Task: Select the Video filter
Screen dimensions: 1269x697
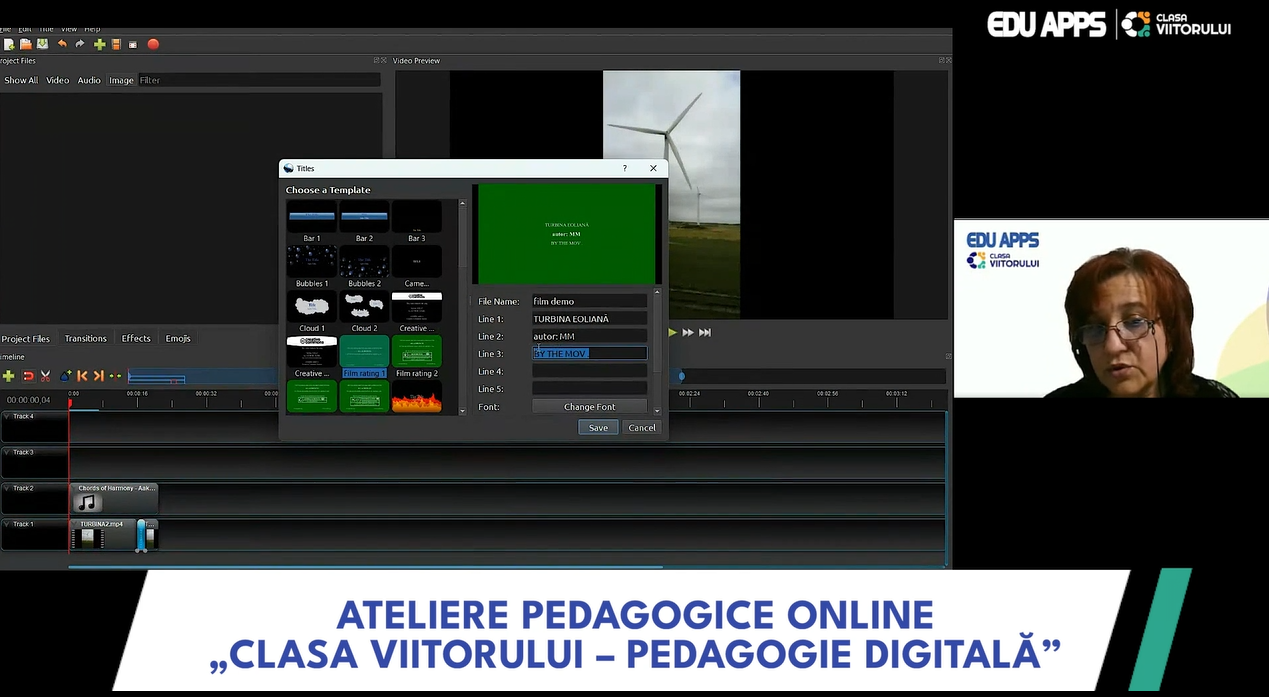Action: (x=58, y=80)
